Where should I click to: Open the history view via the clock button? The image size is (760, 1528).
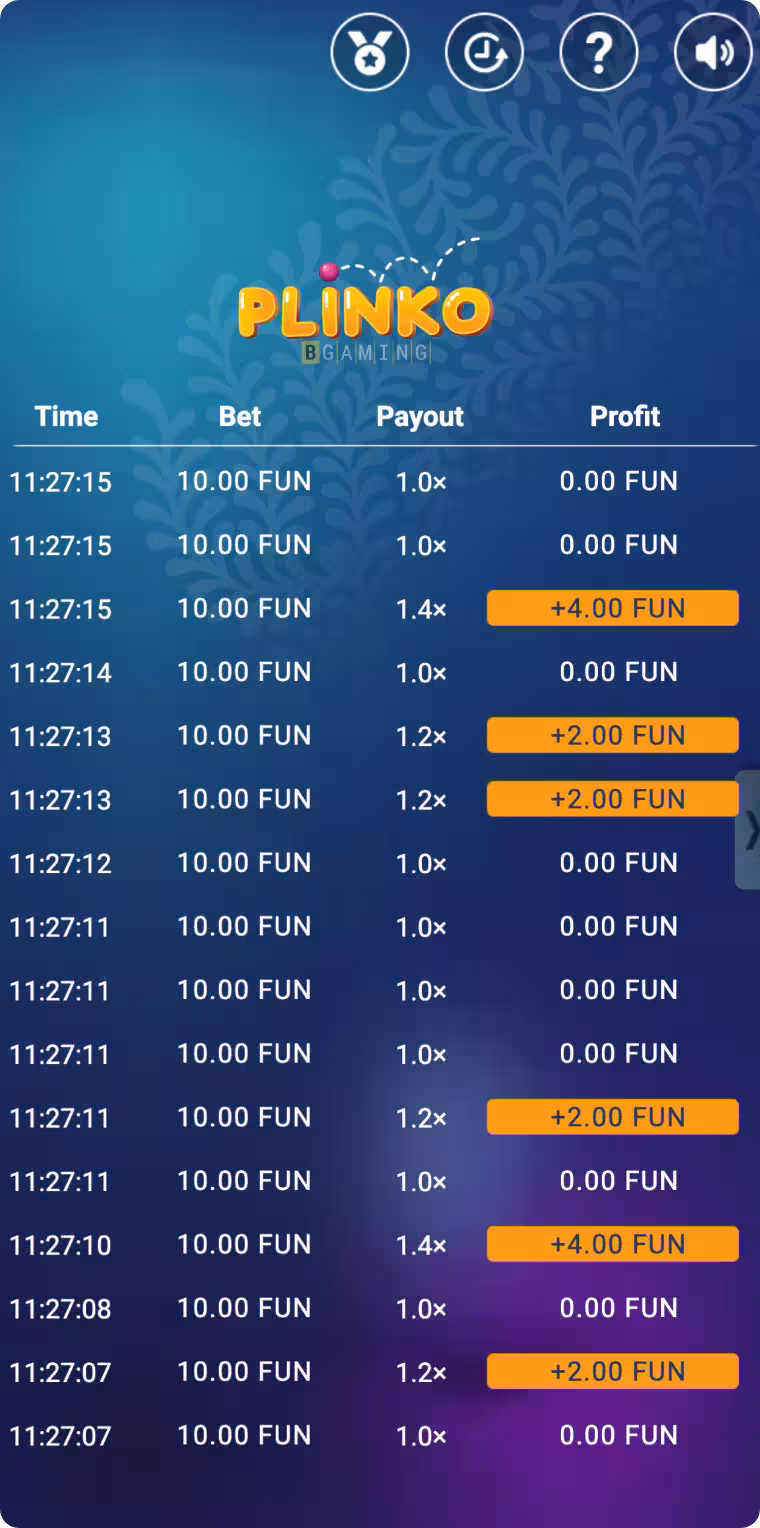(484, 52)
